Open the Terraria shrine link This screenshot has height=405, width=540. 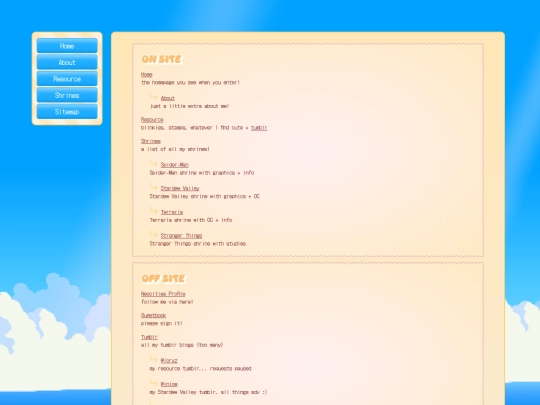pyautogui.click(x=172, y=212)
